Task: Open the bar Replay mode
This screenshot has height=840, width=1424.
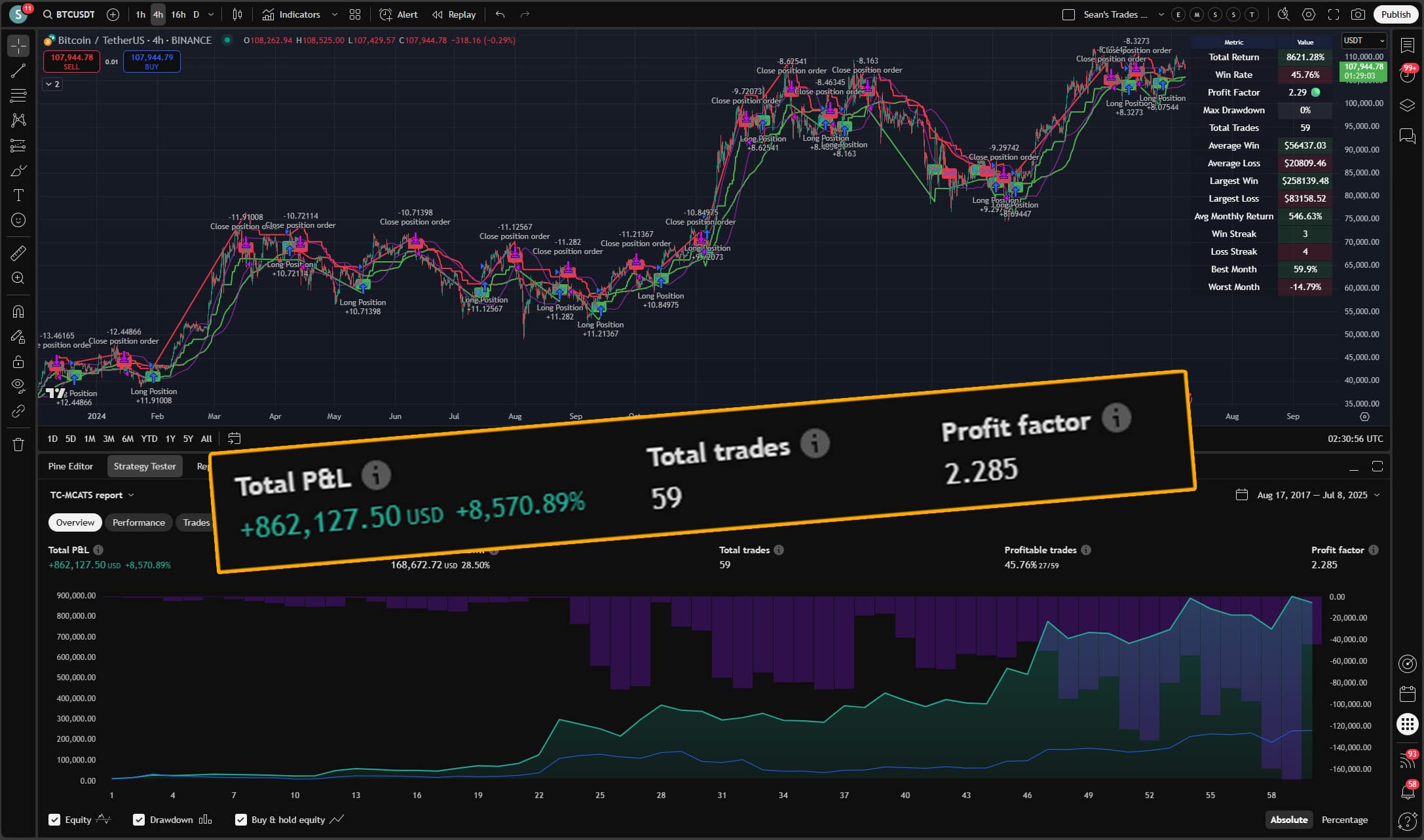Action: 454,14
